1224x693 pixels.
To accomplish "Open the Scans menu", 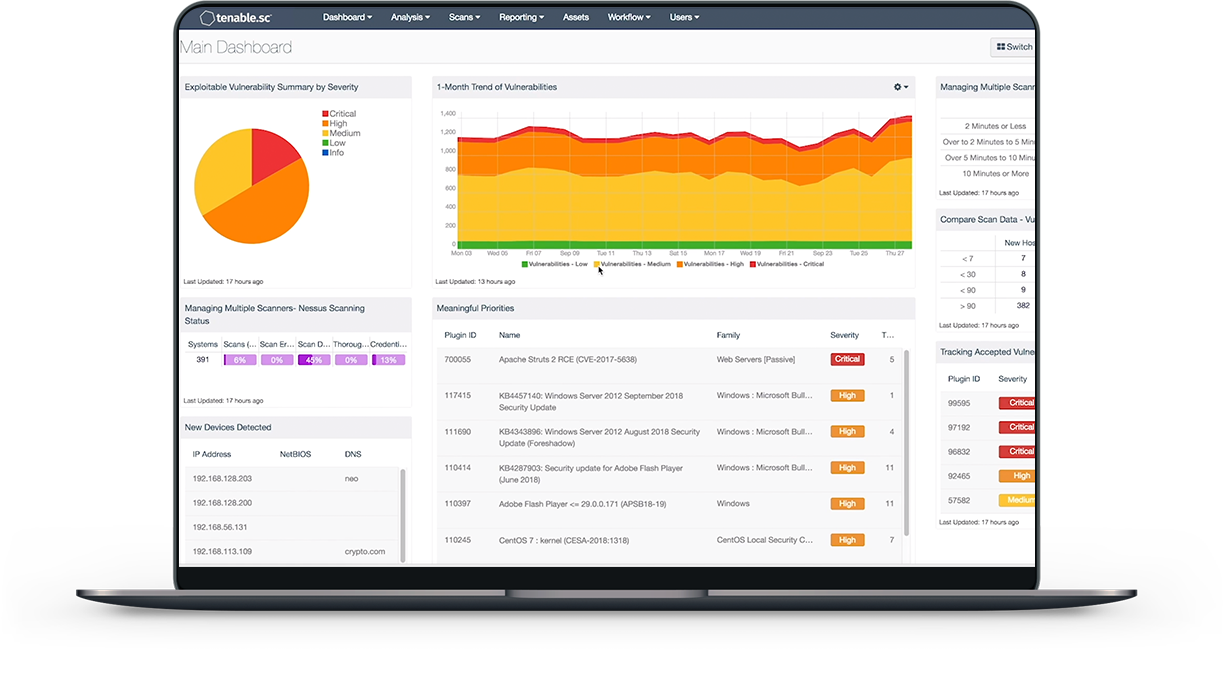I will point(464,17).
